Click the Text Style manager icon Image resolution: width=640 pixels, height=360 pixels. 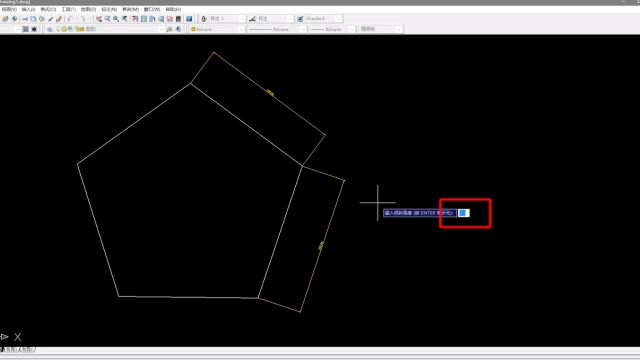pyautogui.click(x=204, y=19)
